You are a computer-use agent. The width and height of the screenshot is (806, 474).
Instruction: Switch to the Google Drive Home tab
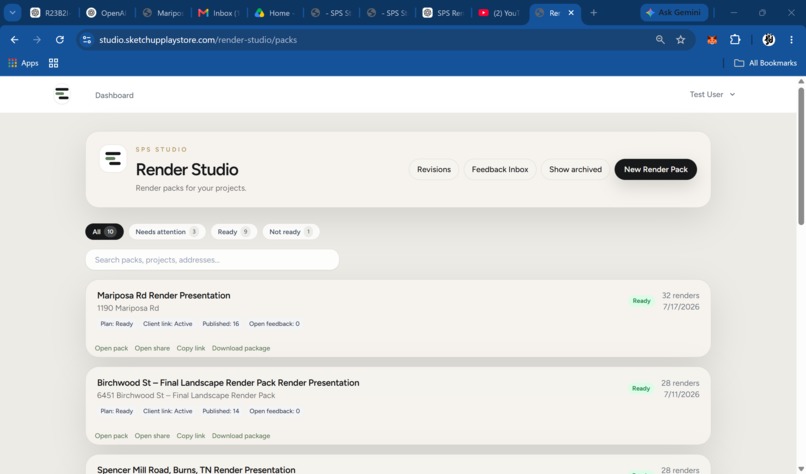tap(275, 13)
